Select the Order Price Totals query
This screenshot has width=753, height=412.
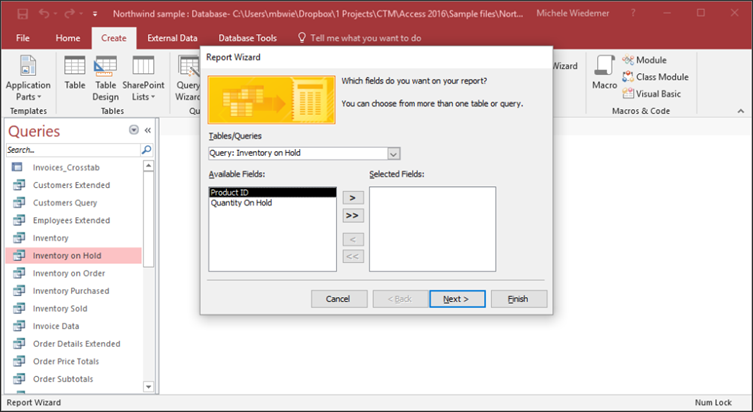pyautogui.click(x=74, y=361)
